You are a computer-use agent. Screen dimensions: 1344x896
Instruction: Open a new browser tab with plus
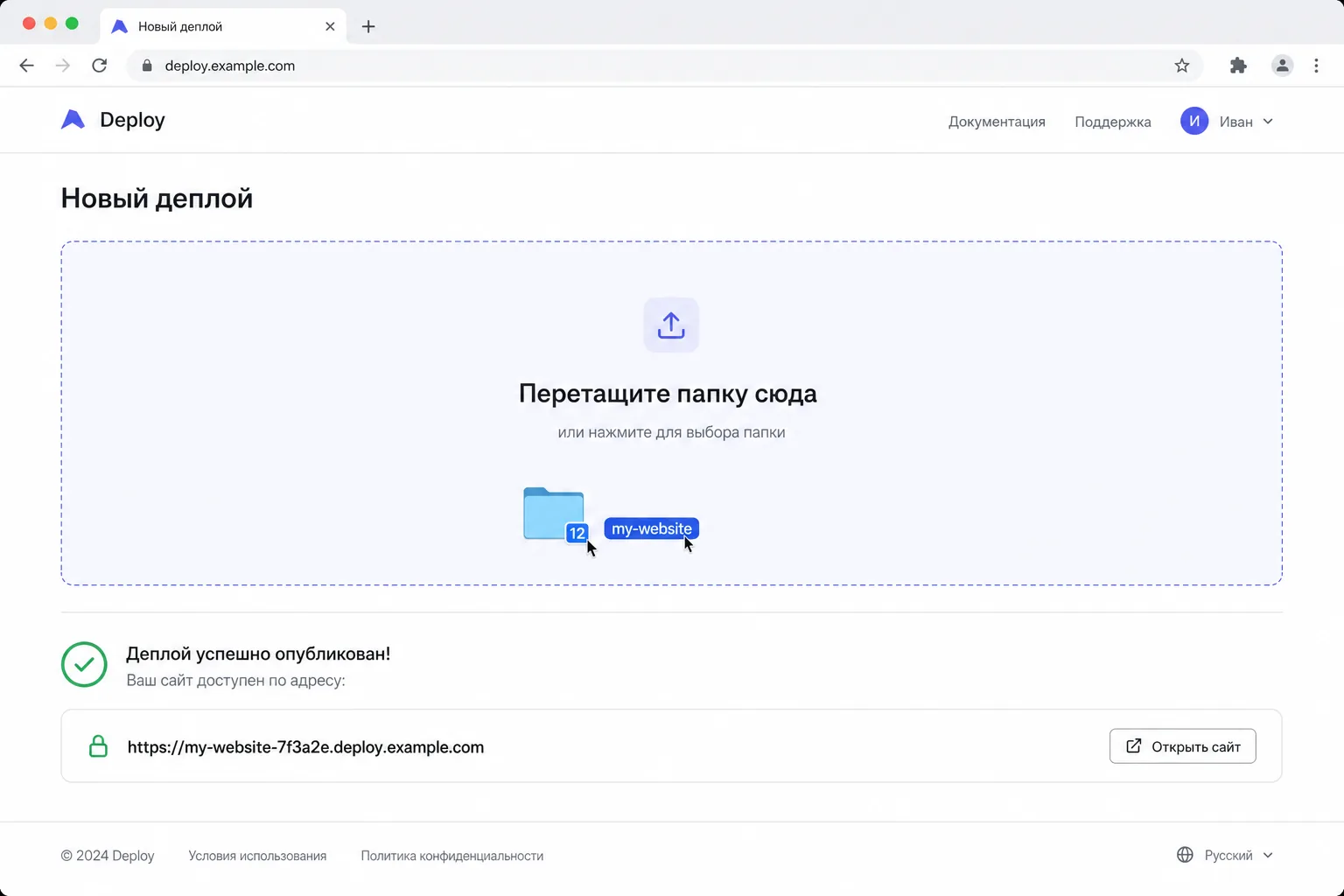point(368,26)
